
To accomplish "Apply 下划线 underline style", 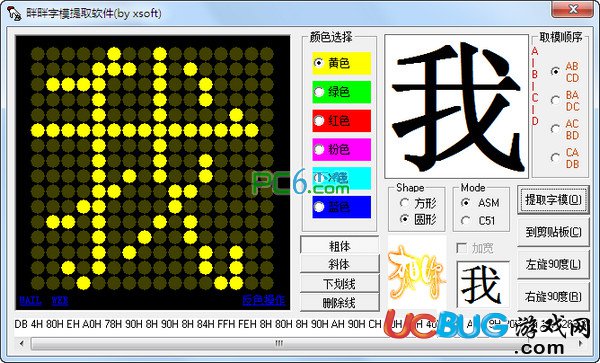I will point(340,283).
